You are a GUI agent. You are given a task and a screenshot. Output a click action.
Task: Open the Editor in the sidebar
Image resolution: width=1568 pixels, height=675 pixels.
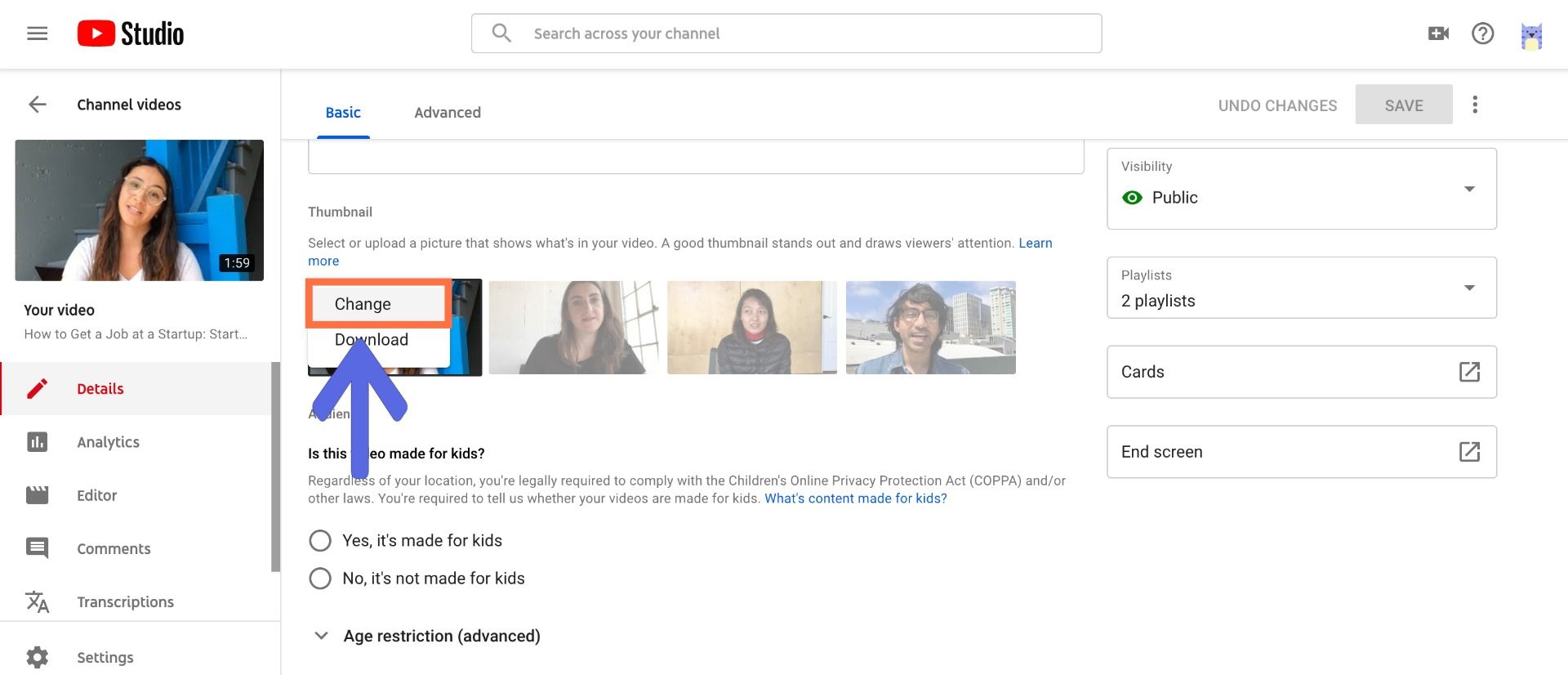point(96,495)
